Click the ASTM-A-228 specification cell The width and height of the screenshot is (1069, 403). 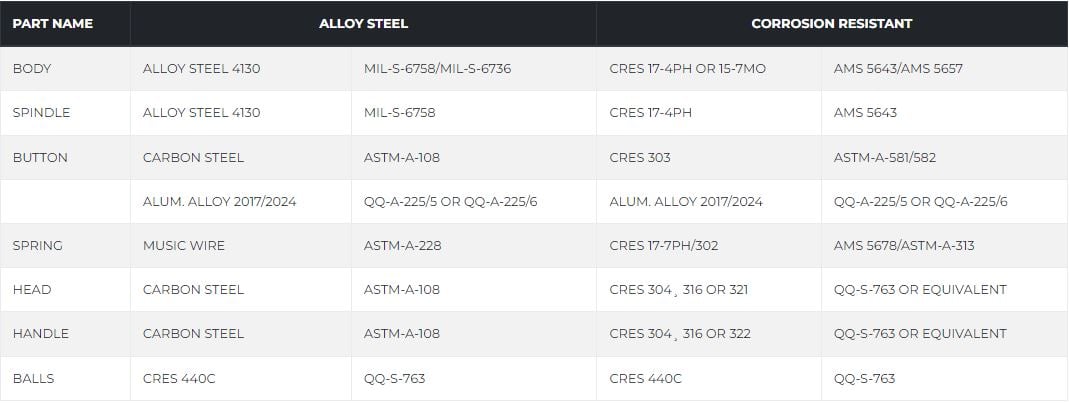point(402,245)
